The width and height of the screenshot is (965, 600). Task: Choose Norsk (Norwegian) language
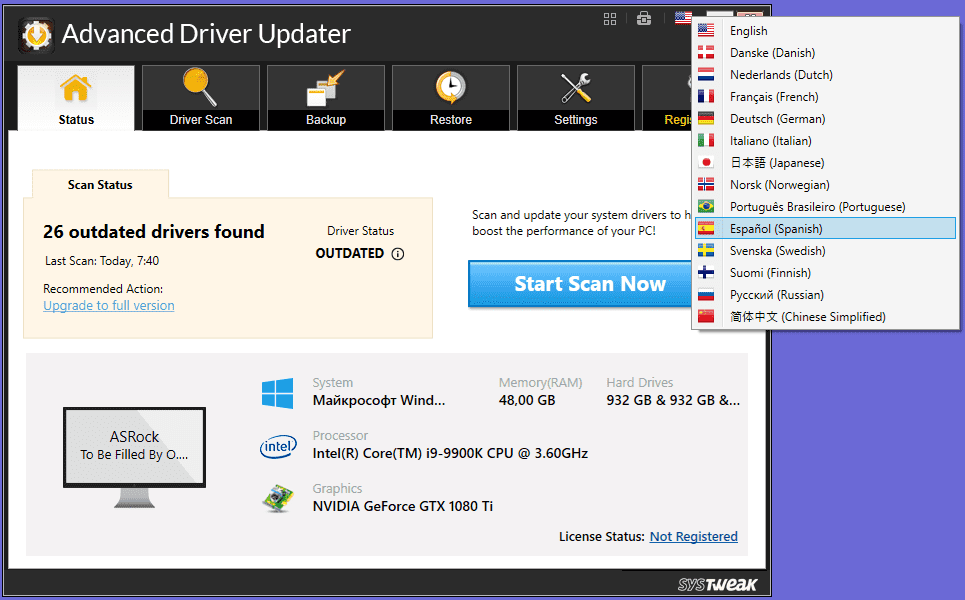[x=825, y=185]
